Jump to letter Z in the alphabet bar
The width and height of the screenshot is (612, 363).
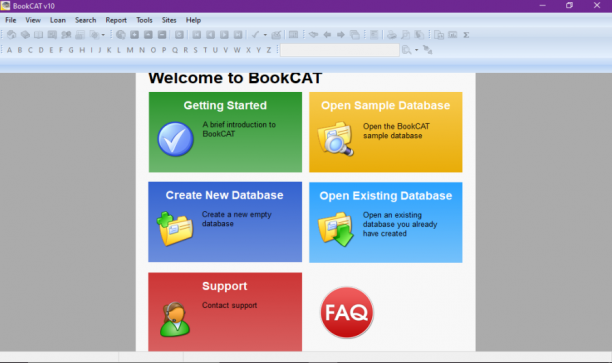tap(269, 50)
